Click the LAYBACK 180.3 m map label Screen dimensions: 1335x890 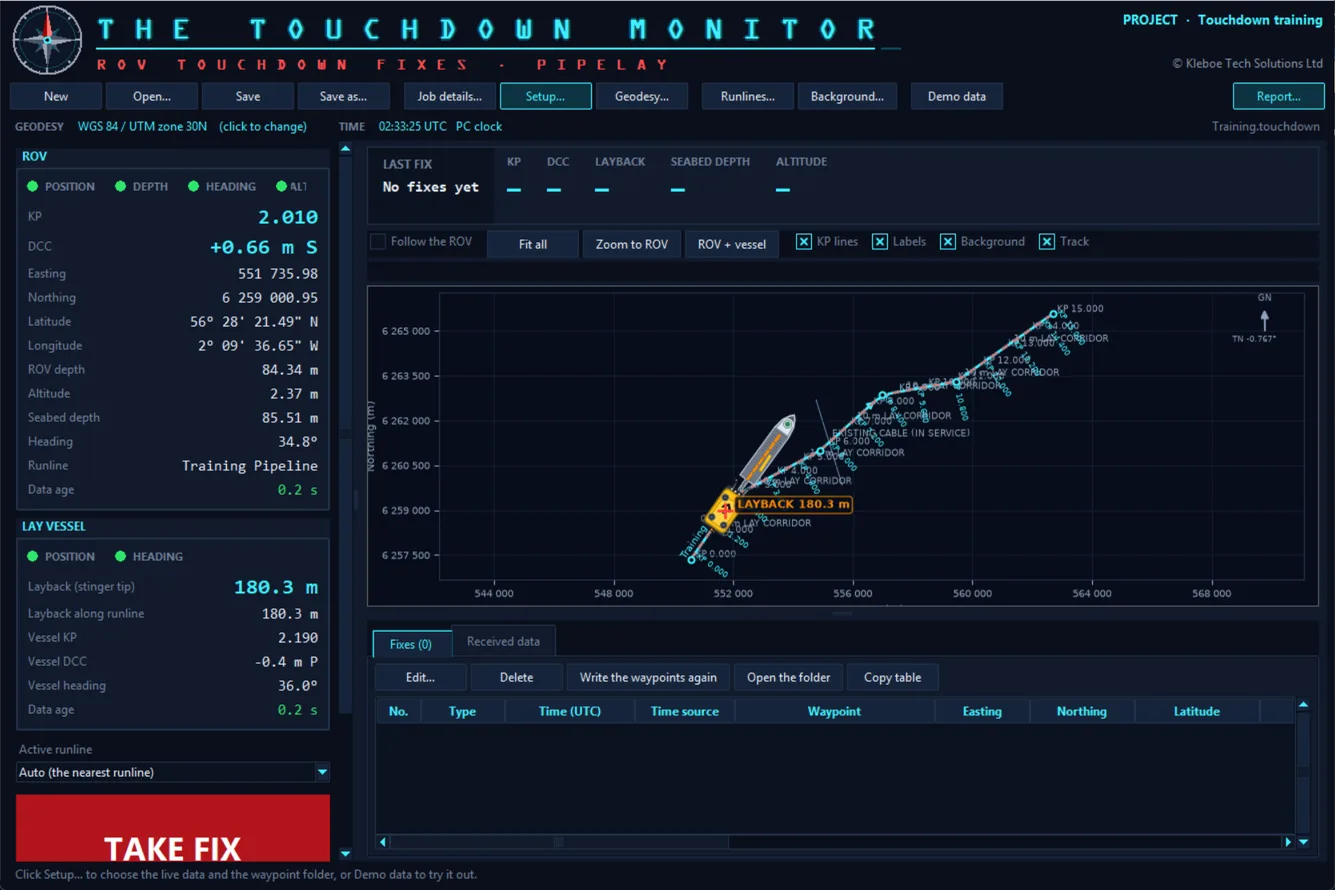point(794,504)
